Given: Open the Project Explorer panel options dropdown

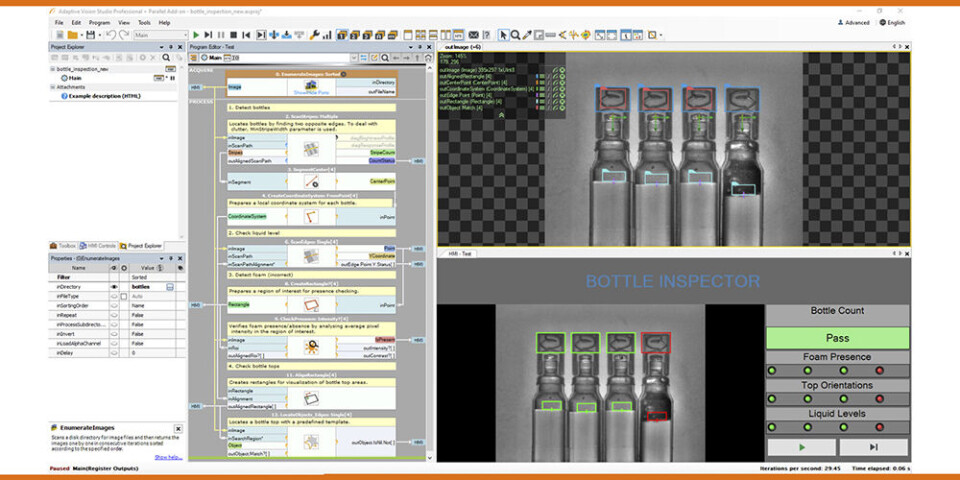Looking at the screenshot, I should point(161,47).
